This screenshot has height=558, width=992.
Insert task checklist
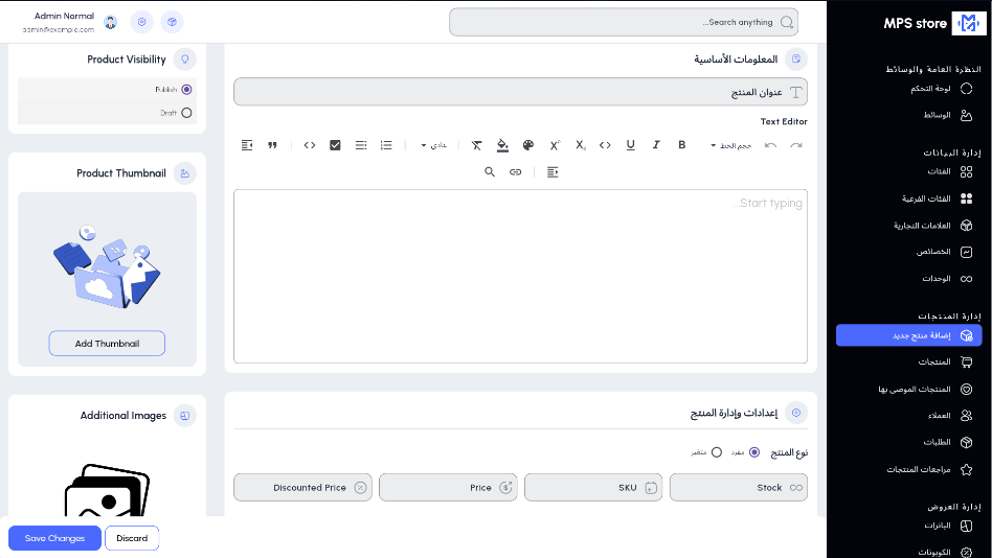coord(335,145)
